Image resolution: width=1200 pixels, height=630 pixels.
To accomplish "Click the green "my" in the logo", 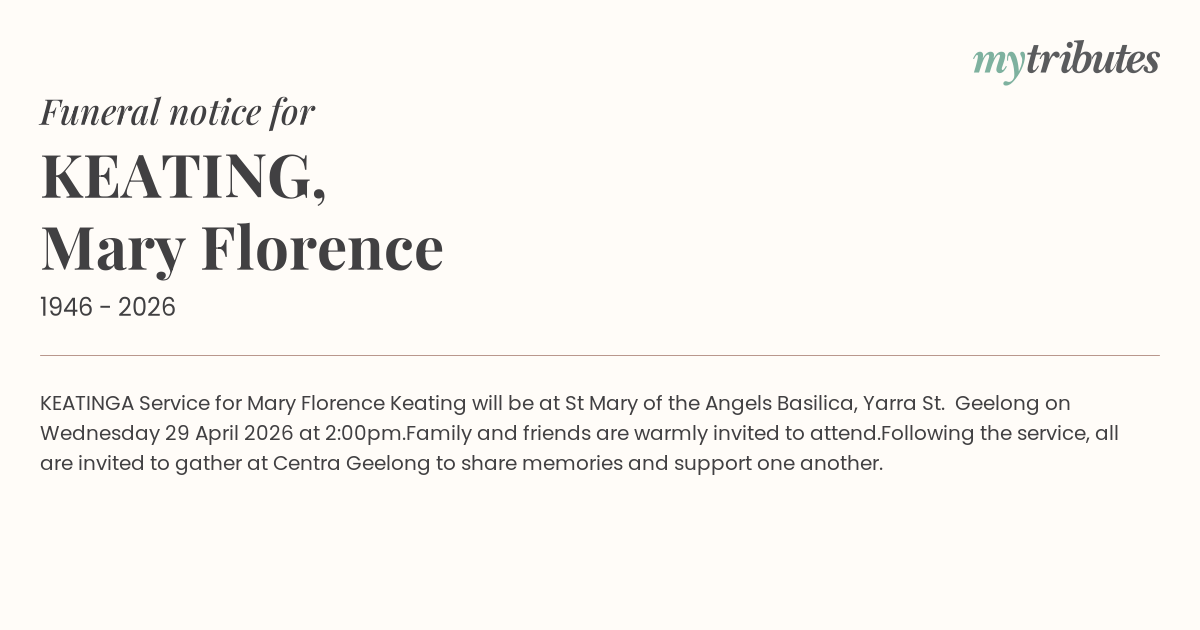I will [998, 62].
